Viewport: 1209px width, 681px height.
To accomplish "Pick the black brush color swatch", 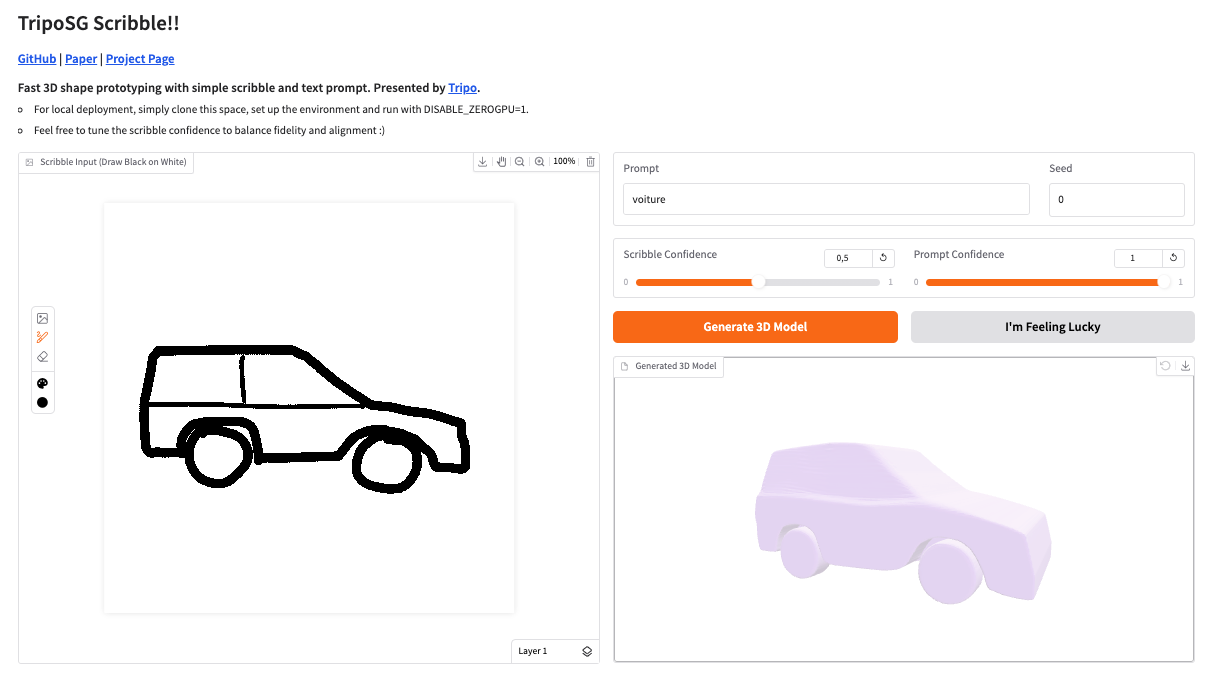I will pyautogui.click(x=42, y=403).
